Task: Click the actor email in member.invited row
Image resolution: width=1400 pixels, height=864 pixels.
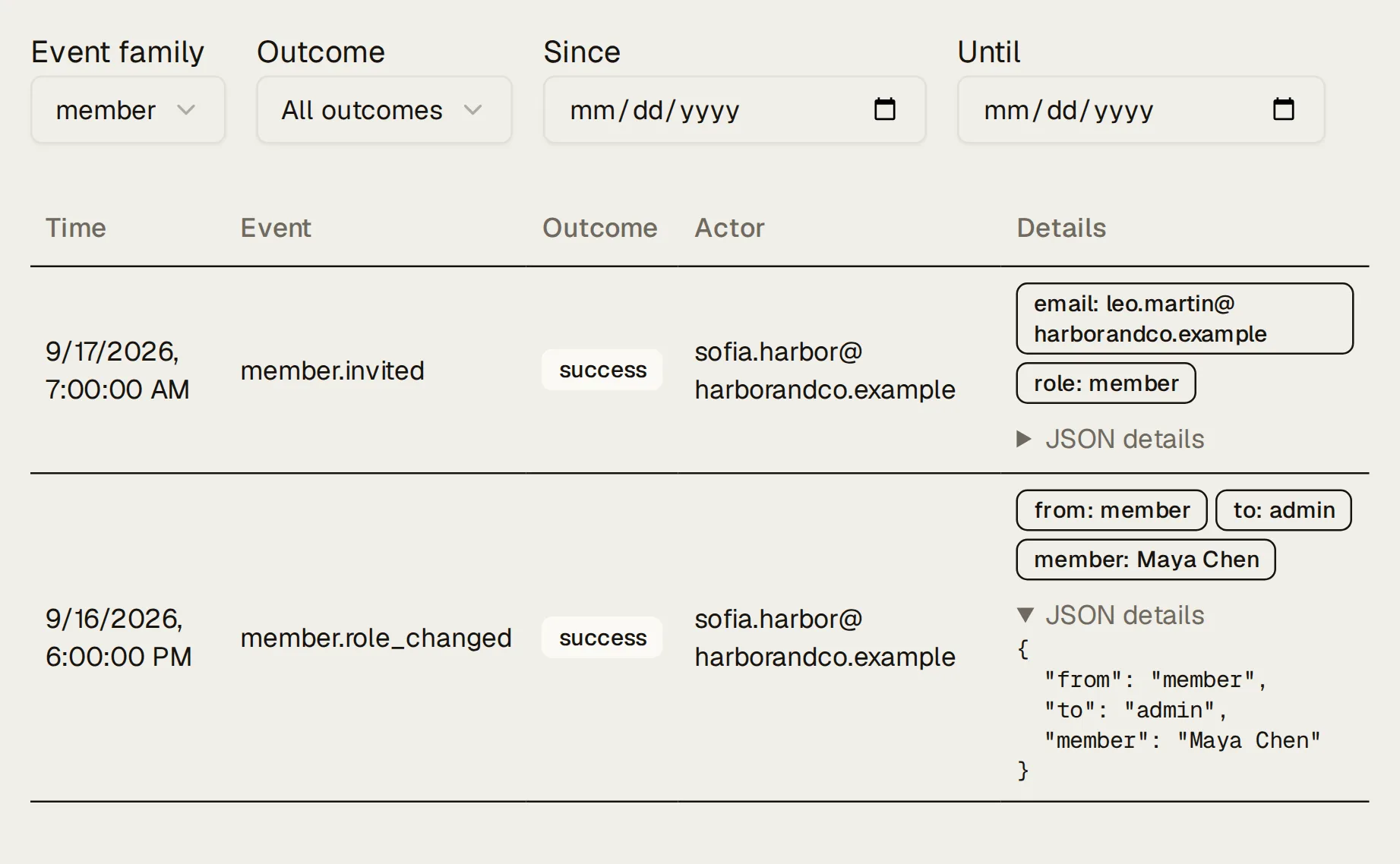Action: tap(825, 371)
